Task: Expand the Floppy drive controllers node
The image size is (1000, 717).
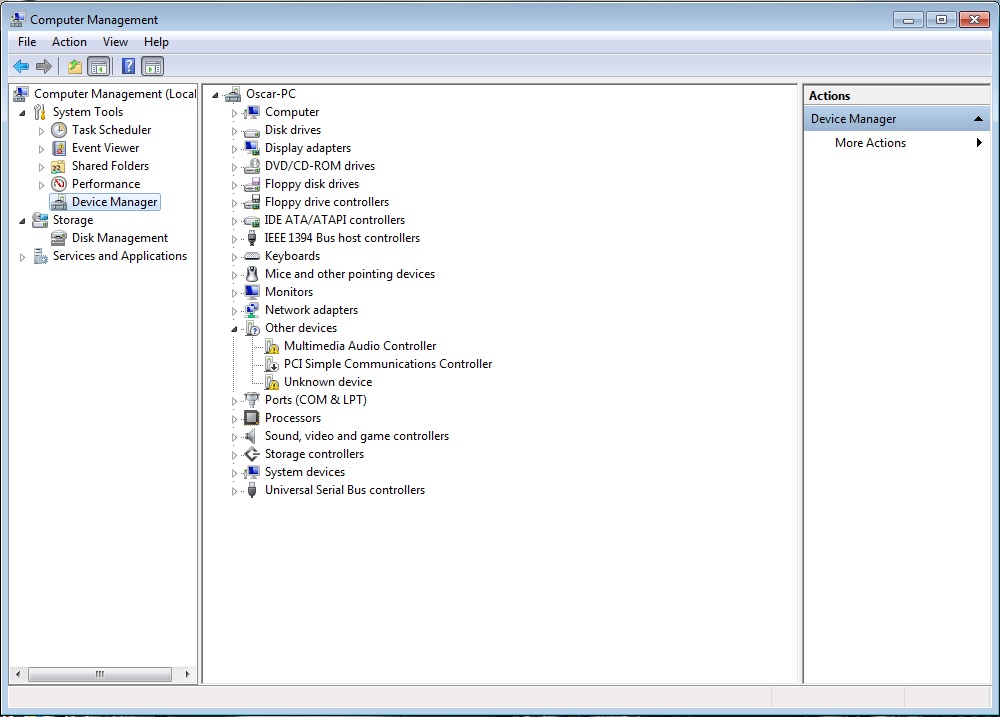Action: [x=234, y=203]
